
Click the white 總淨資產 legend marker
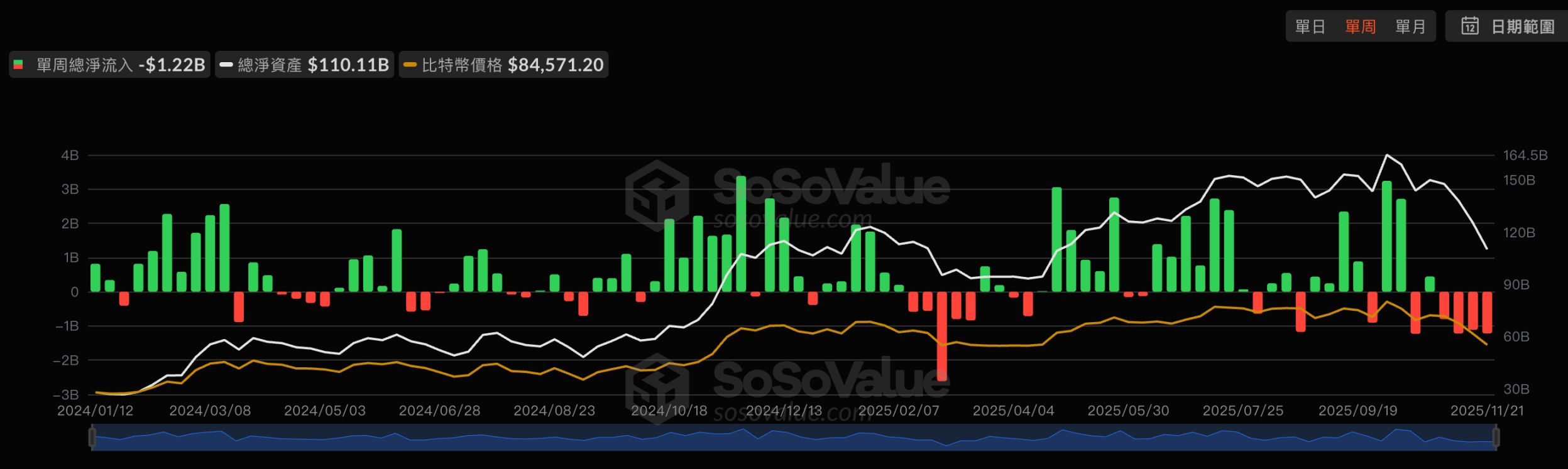click(x=226, y=65)
